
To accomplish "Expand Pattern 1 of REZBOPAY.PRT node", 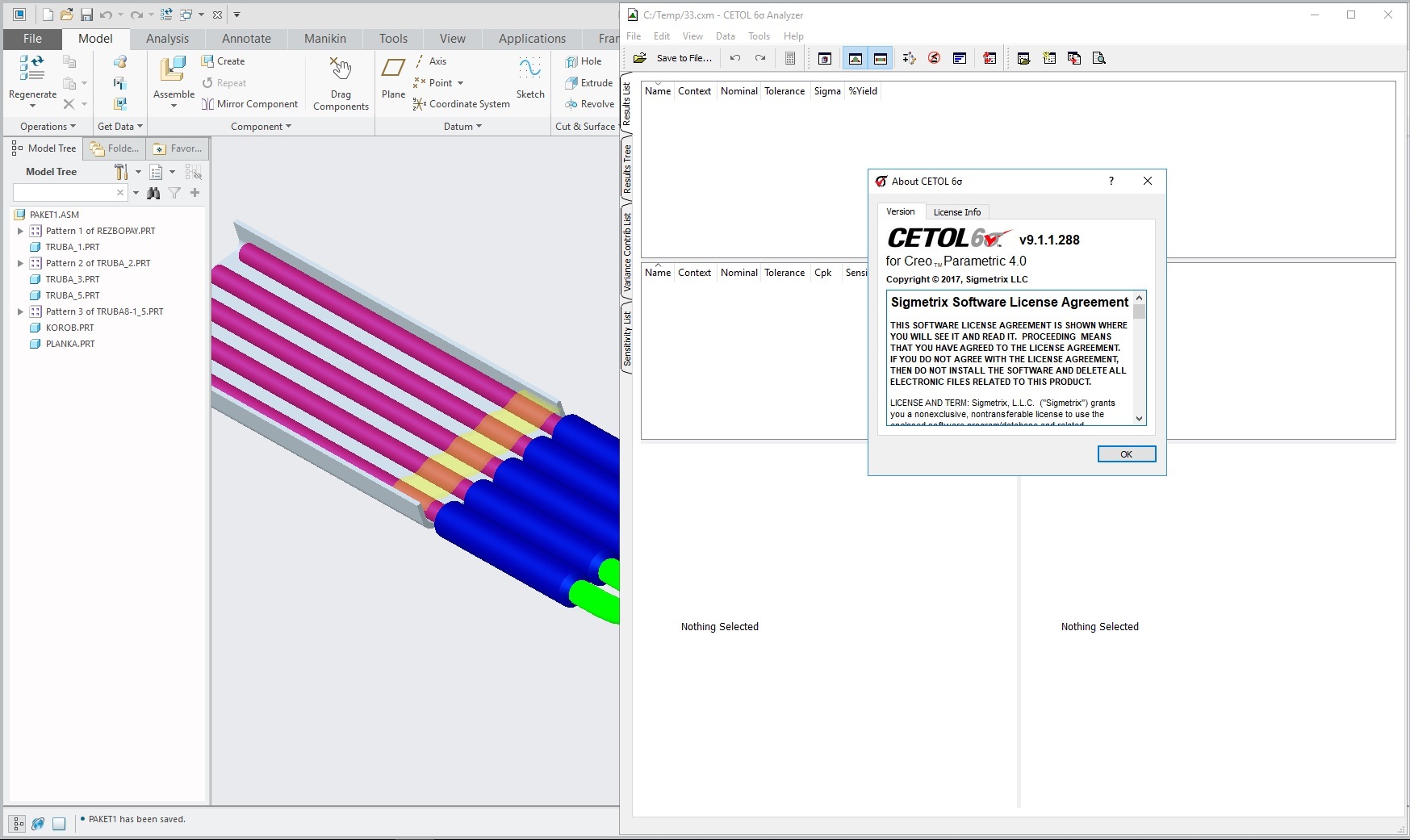I will coord(20,231).
